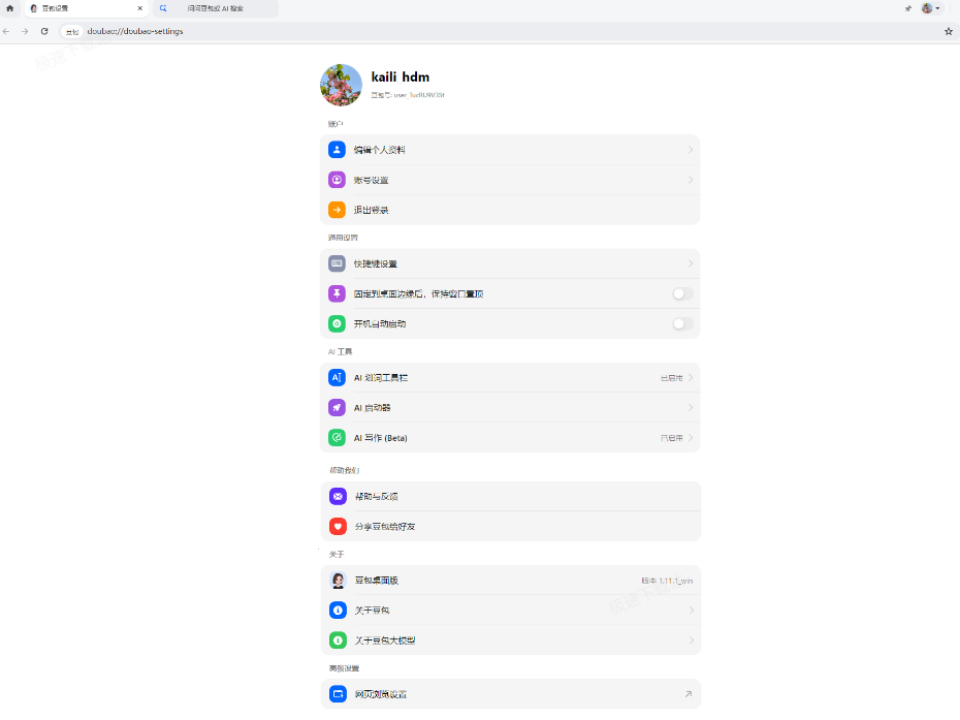Image resolution: width=960 pixels, height=720 pixels.
Task: Go back with the left arrow button
Action: (x=7, y=31)
